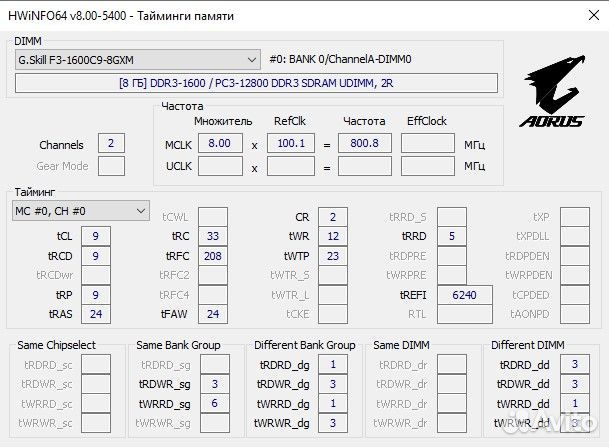The width and height of the screenshot is (609, 447).
Task: Click the tRRD value 5
Action: tap(452, 236)
